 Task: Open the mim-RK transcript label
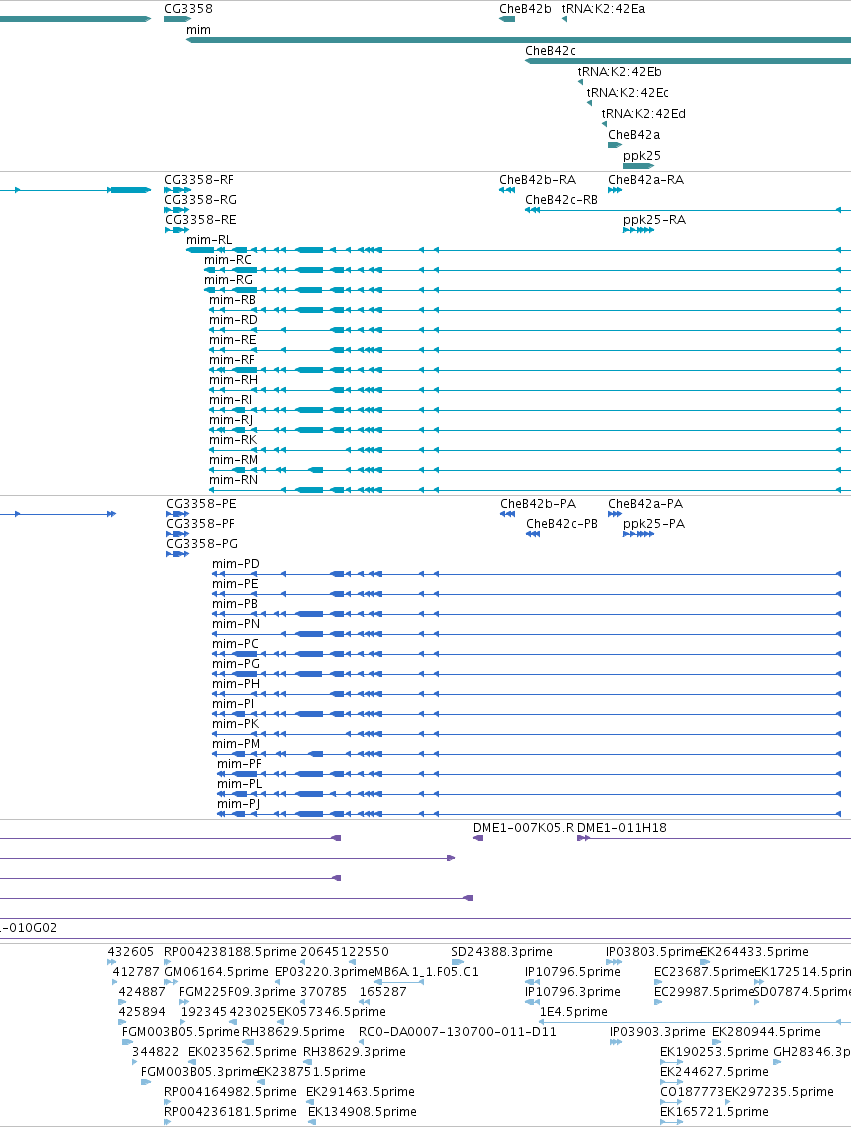click(233, 439)
